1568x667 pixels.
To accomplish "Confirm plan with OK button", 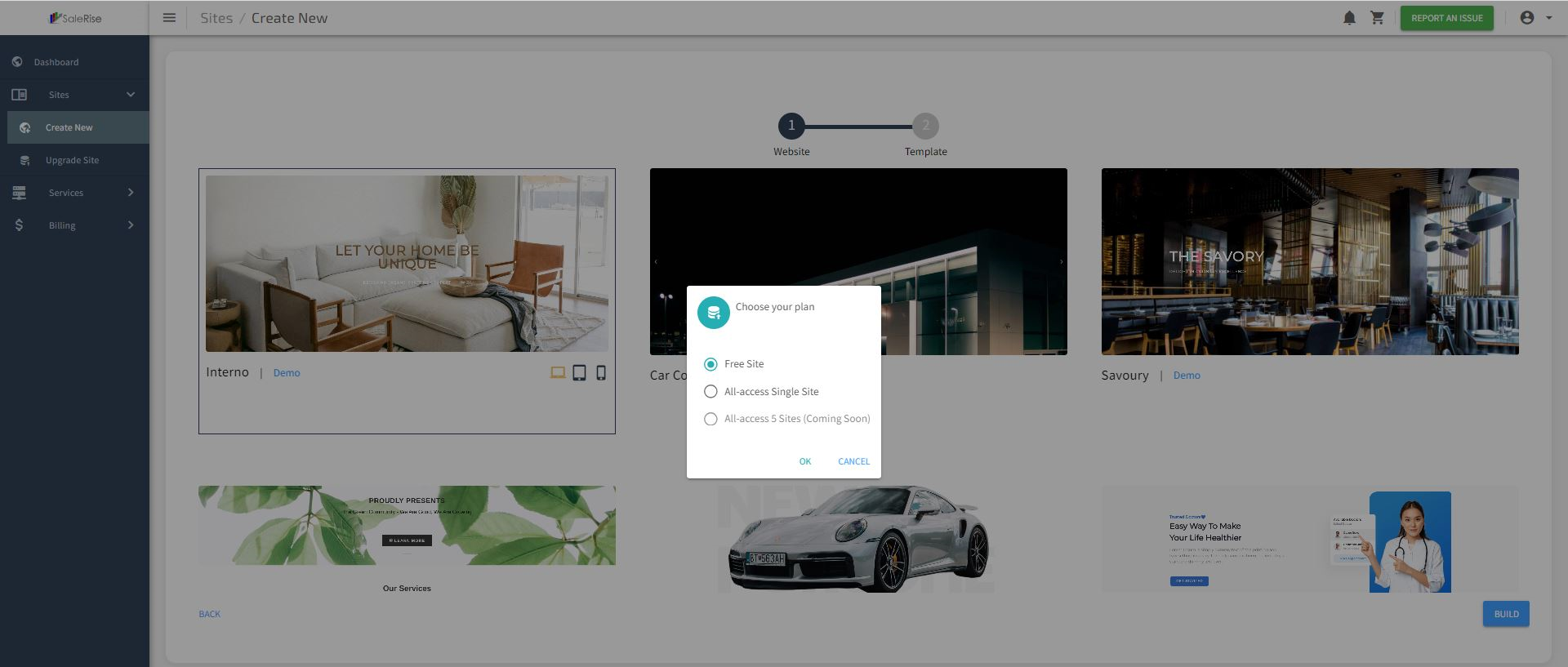I will (x=805, y=461).
